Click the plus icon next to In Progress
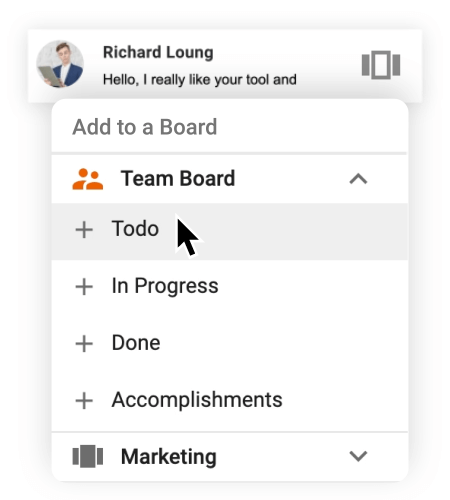The height and width of the screenshot is (500, 450). (x=84, y=287)
